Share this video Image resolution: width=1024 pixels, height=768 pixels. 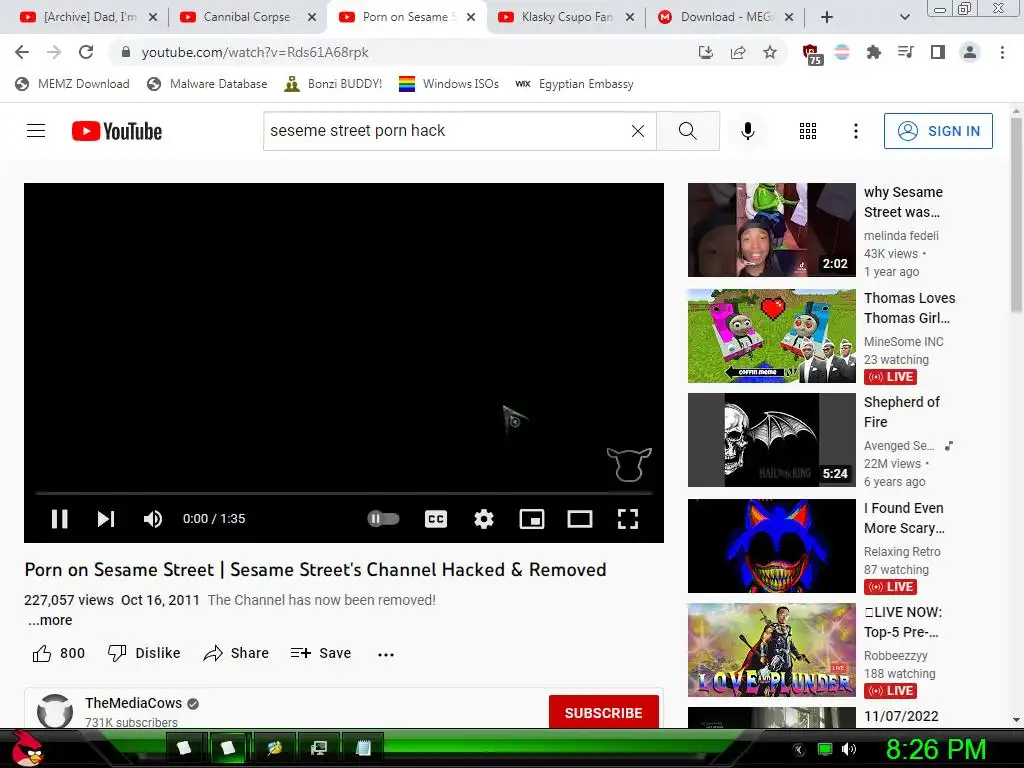[236, 653]
